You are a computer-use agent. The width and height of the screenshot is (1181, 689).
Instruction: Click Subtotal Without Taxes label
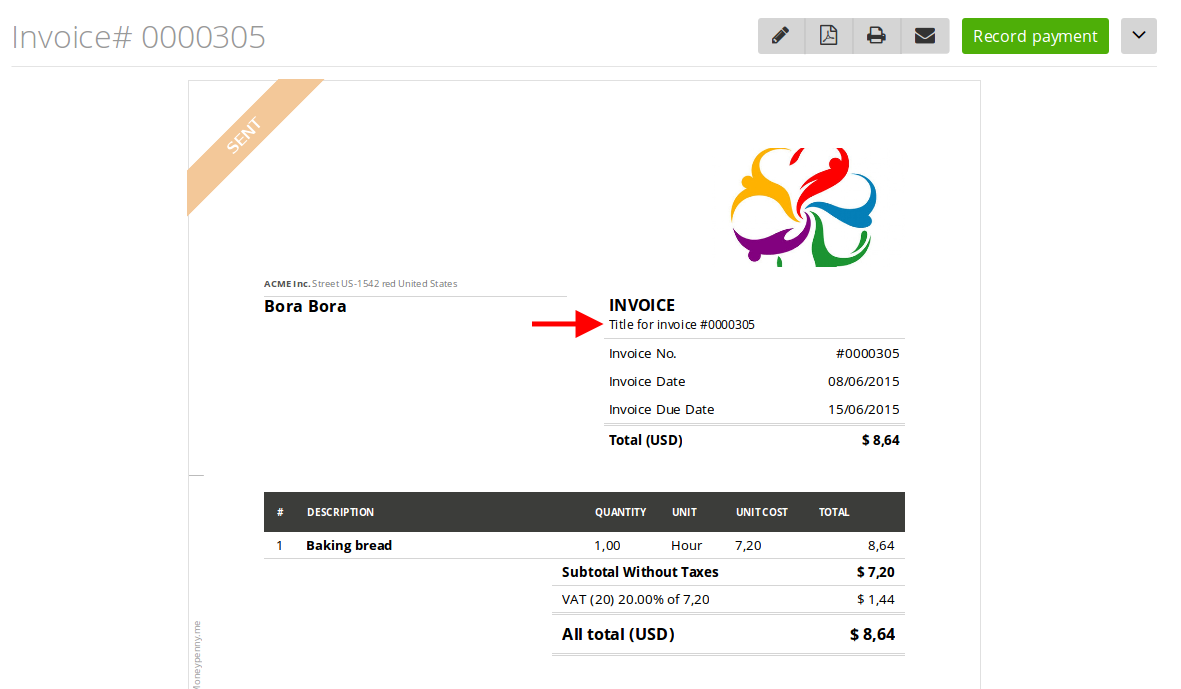click(x=640, y=572)
